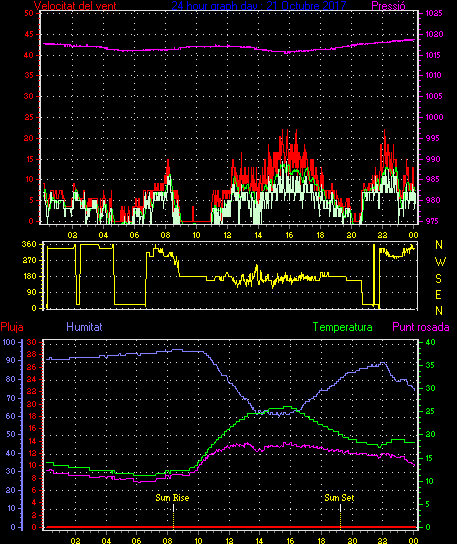This screenshot has width=457, height=544.
Task: Click the 'Pressió' label
Action: coord(388,5)
